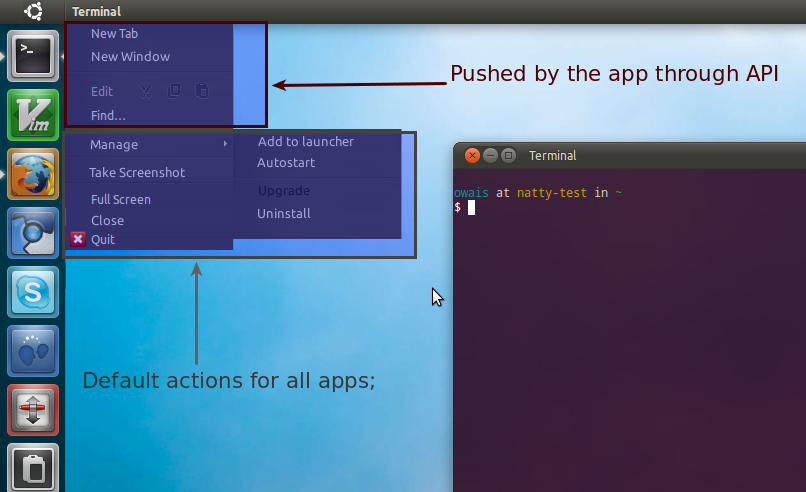Click the copy icon in Edit row
This screenshot has height=492, width=806.
point(174,91)
